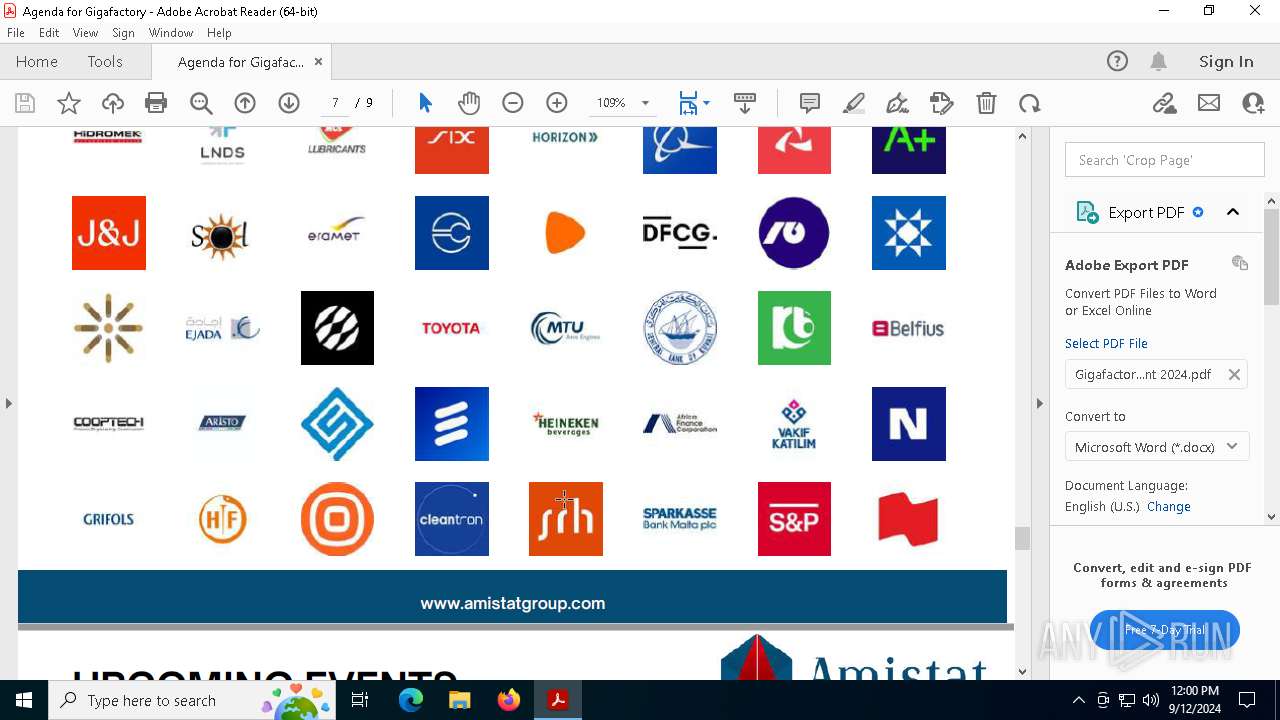Upload the file with the cloud icon
The height and width of the screenshot is (720, 1280).
(x=113, y=103)
